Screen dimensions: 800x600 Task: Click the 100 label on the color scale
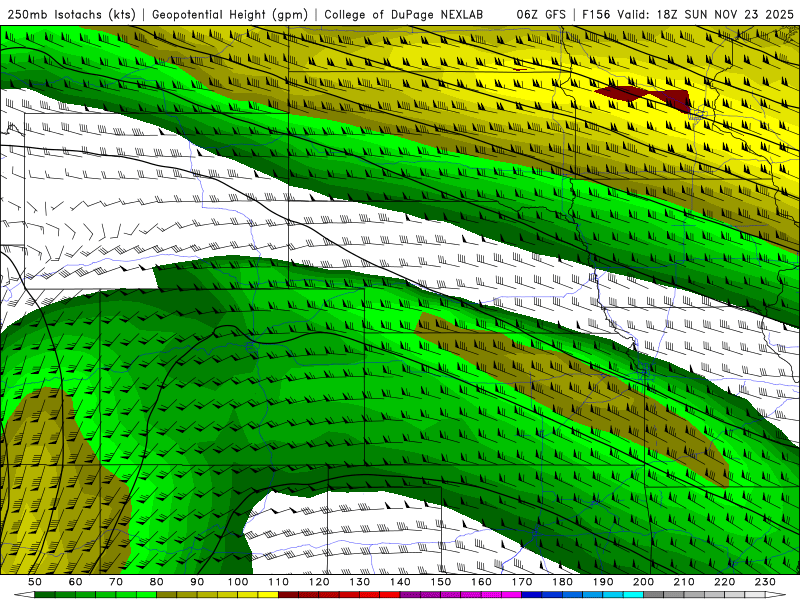(x=238, y=582)
